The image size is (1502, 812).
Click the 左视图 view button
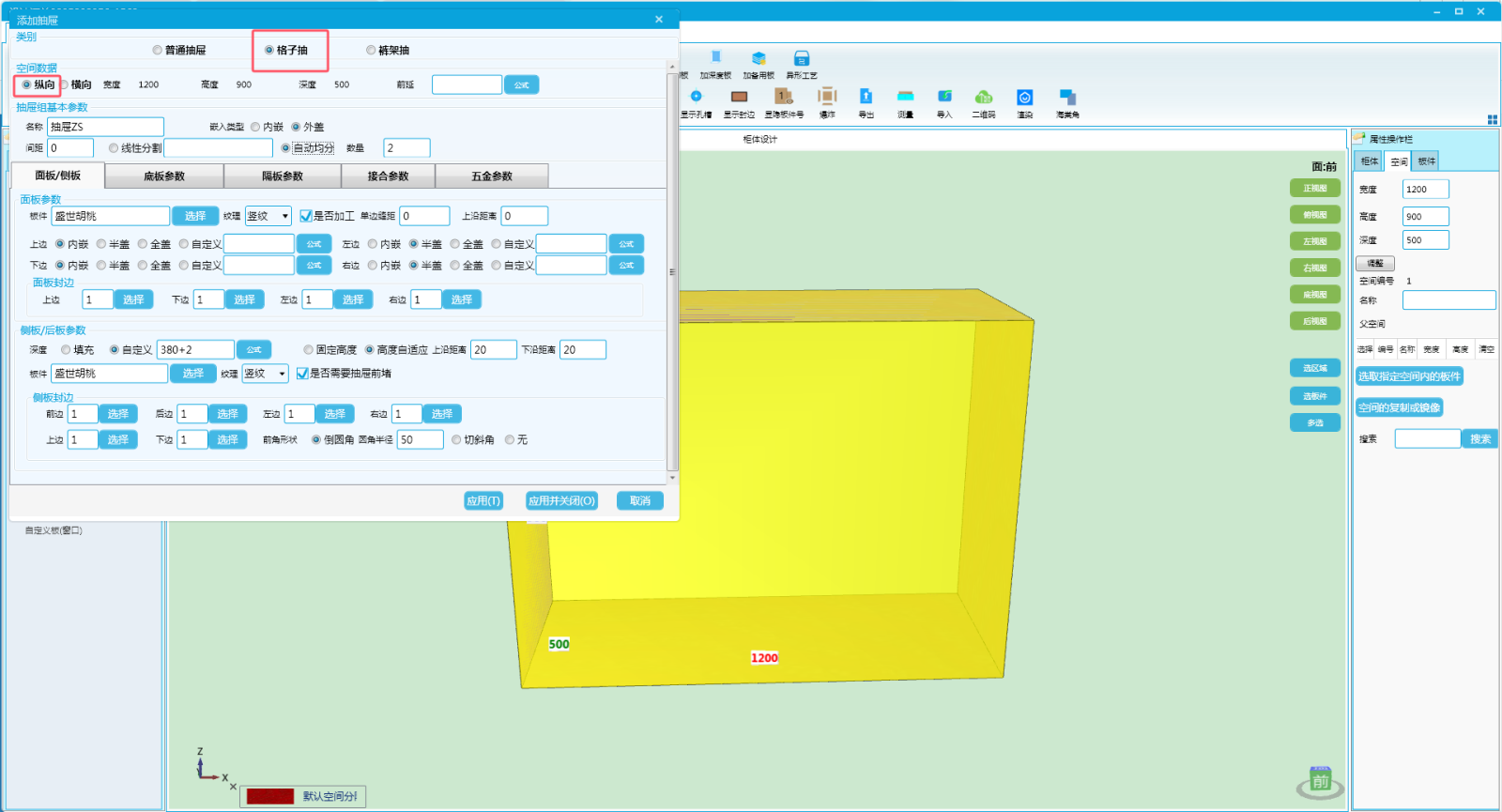pyautogui.click(x=1315, y=241)
